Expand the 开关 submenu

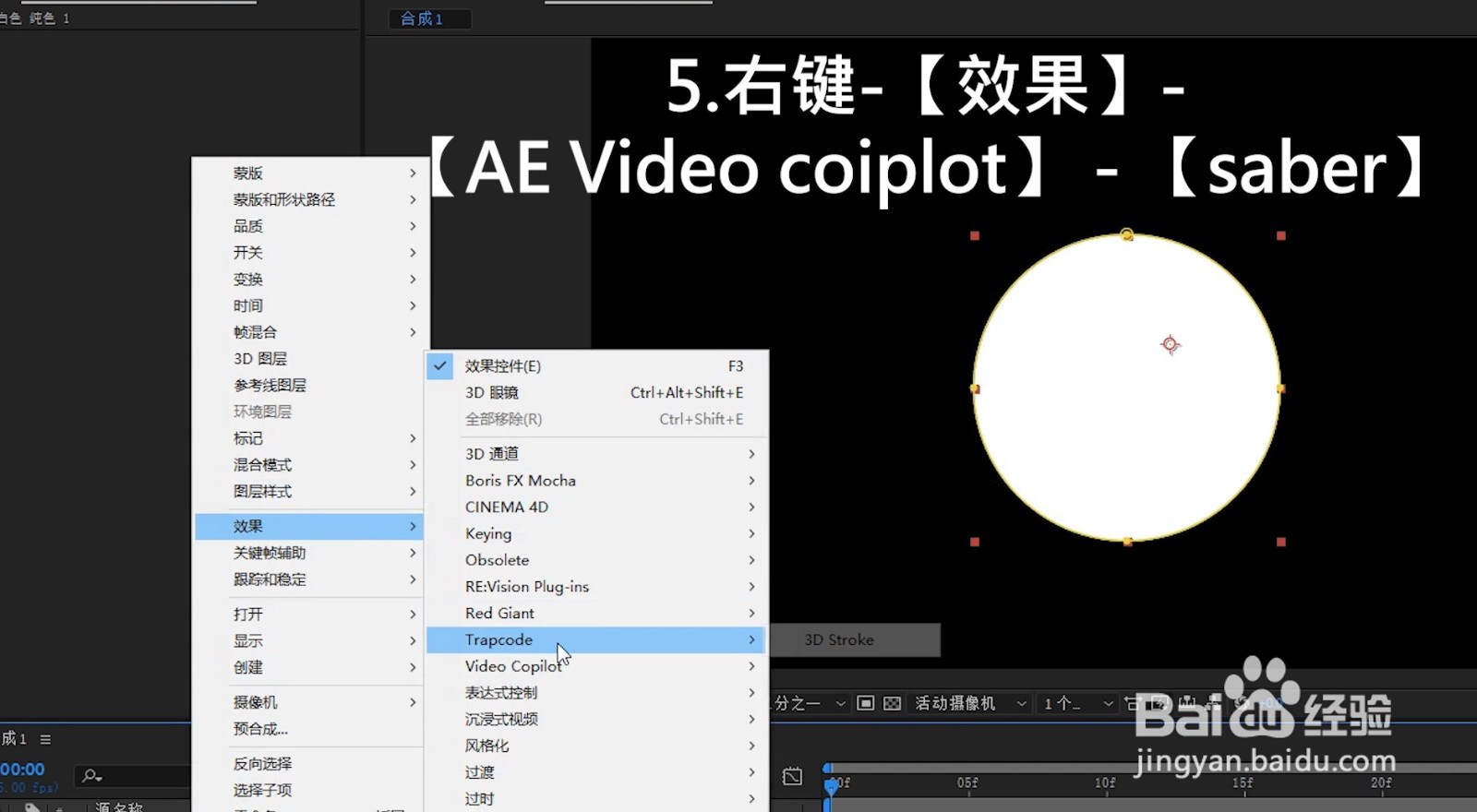click(x=309, y=253)
